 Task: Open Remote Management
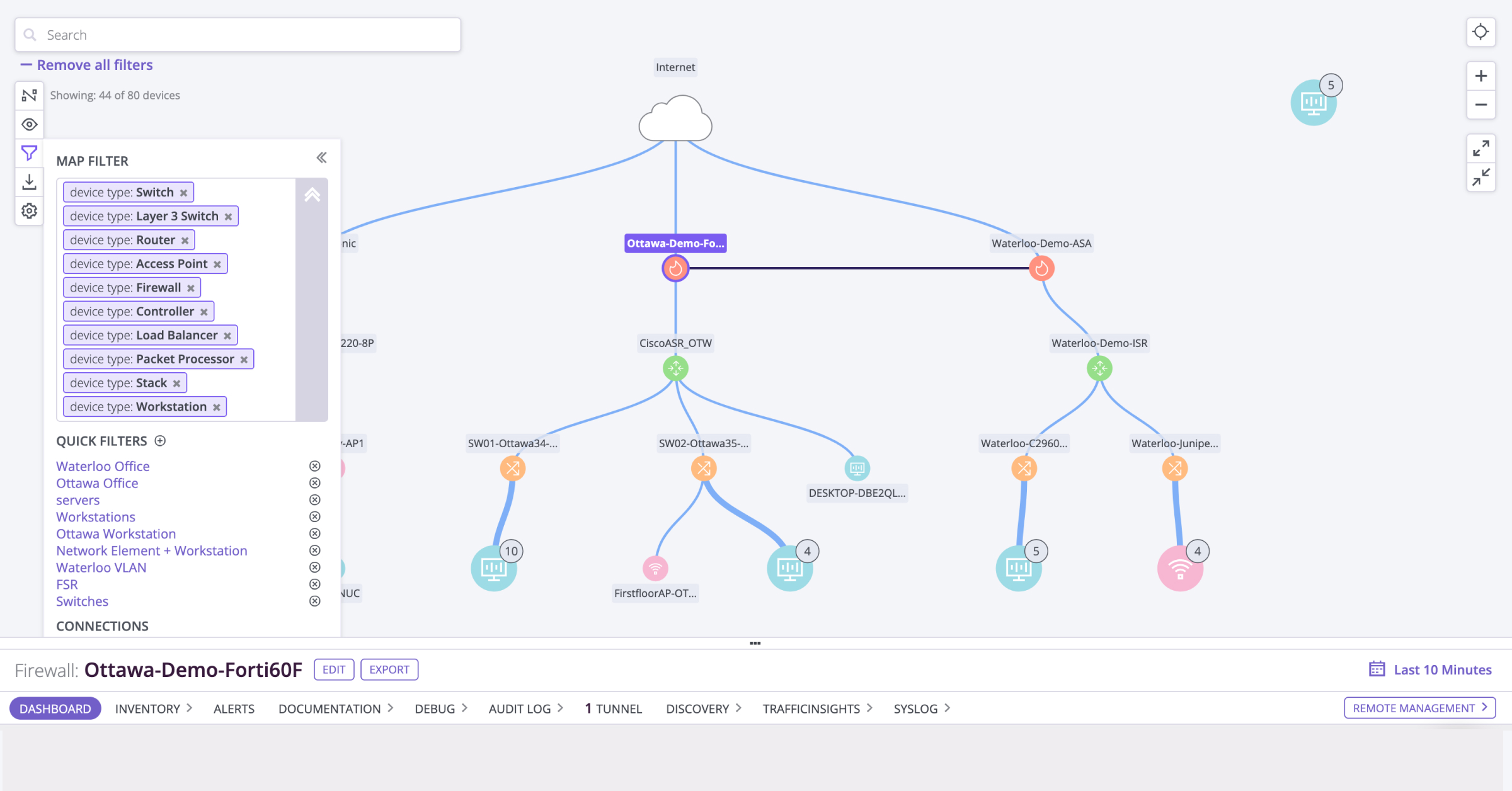(x=1420, y=708)
